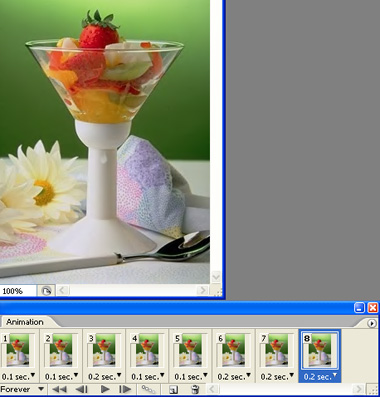Open frame 6 delay time dropdown

pos(233,377)
